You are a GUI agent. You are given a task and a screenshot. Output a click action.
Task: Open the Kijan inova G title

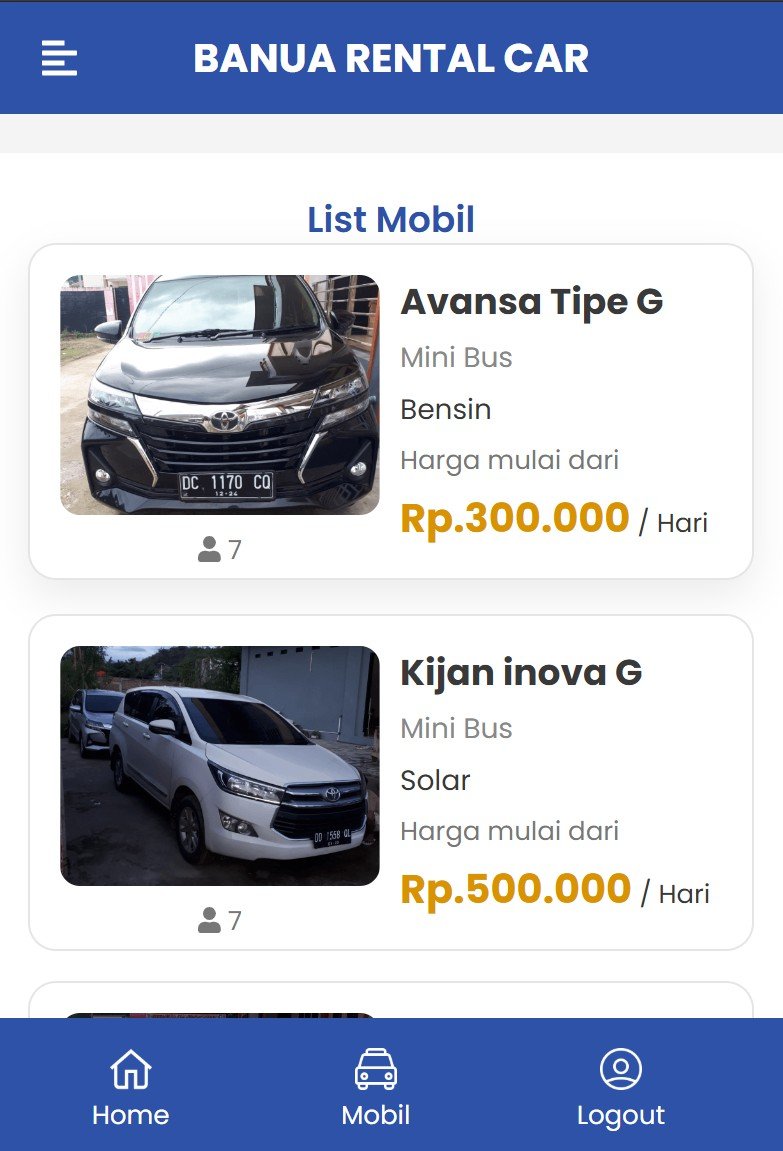click(x=521, y=673)
